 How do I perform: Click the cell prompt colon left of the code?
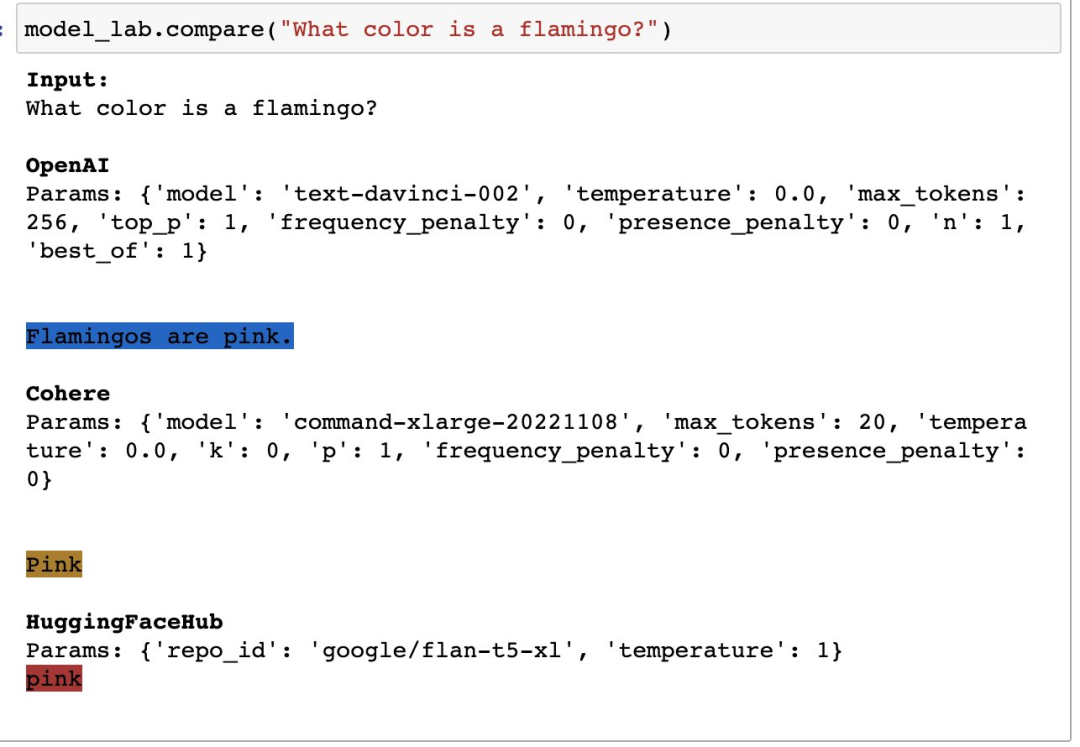point(2,29)
